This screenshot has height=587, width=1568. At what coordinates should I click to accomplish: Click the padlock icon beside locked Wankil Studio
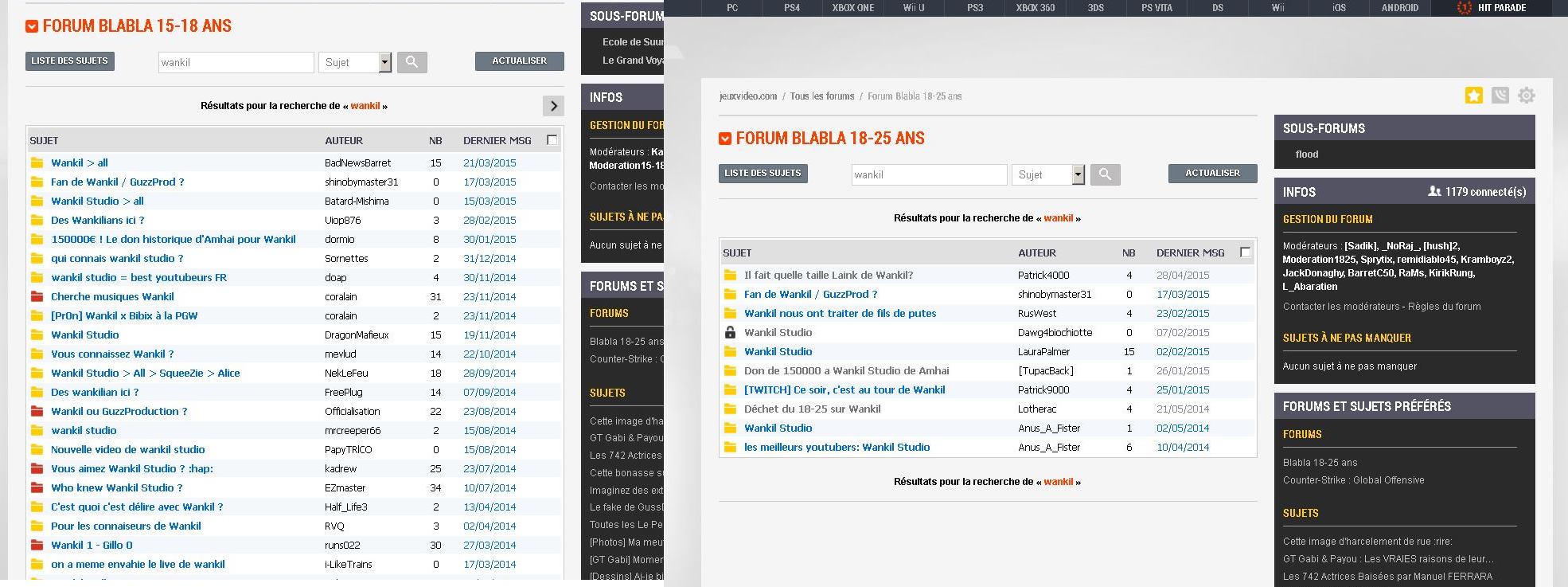click(730, 333)
